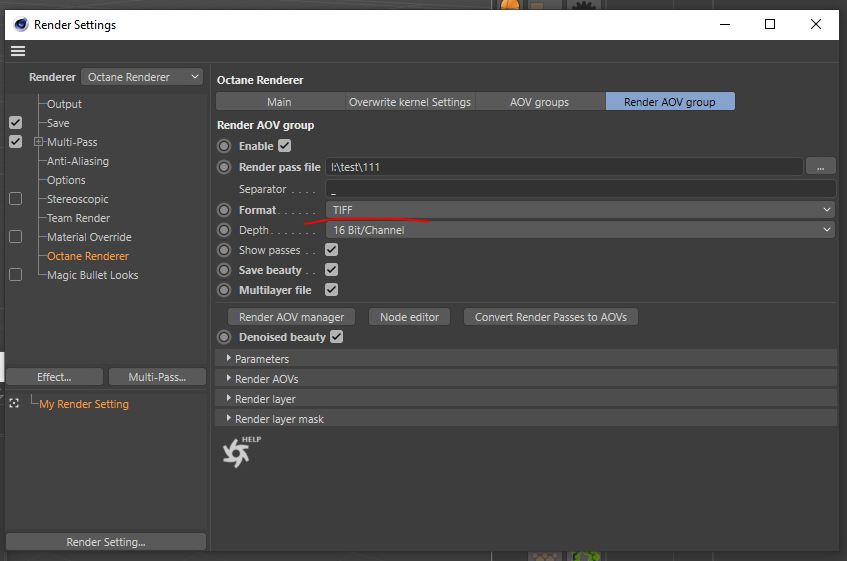
Task: Switch to the Main tab
Action: pos(280,102)
